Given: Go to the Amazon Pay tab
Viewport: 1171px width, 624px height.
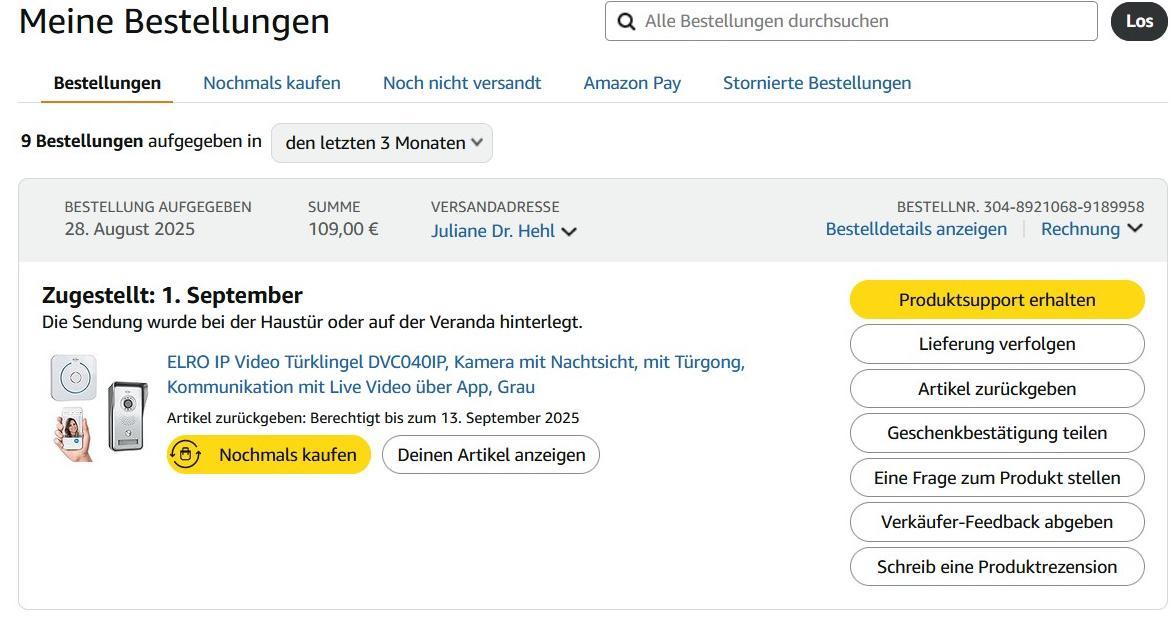Looking at the screenshot, I should point(632,83).
